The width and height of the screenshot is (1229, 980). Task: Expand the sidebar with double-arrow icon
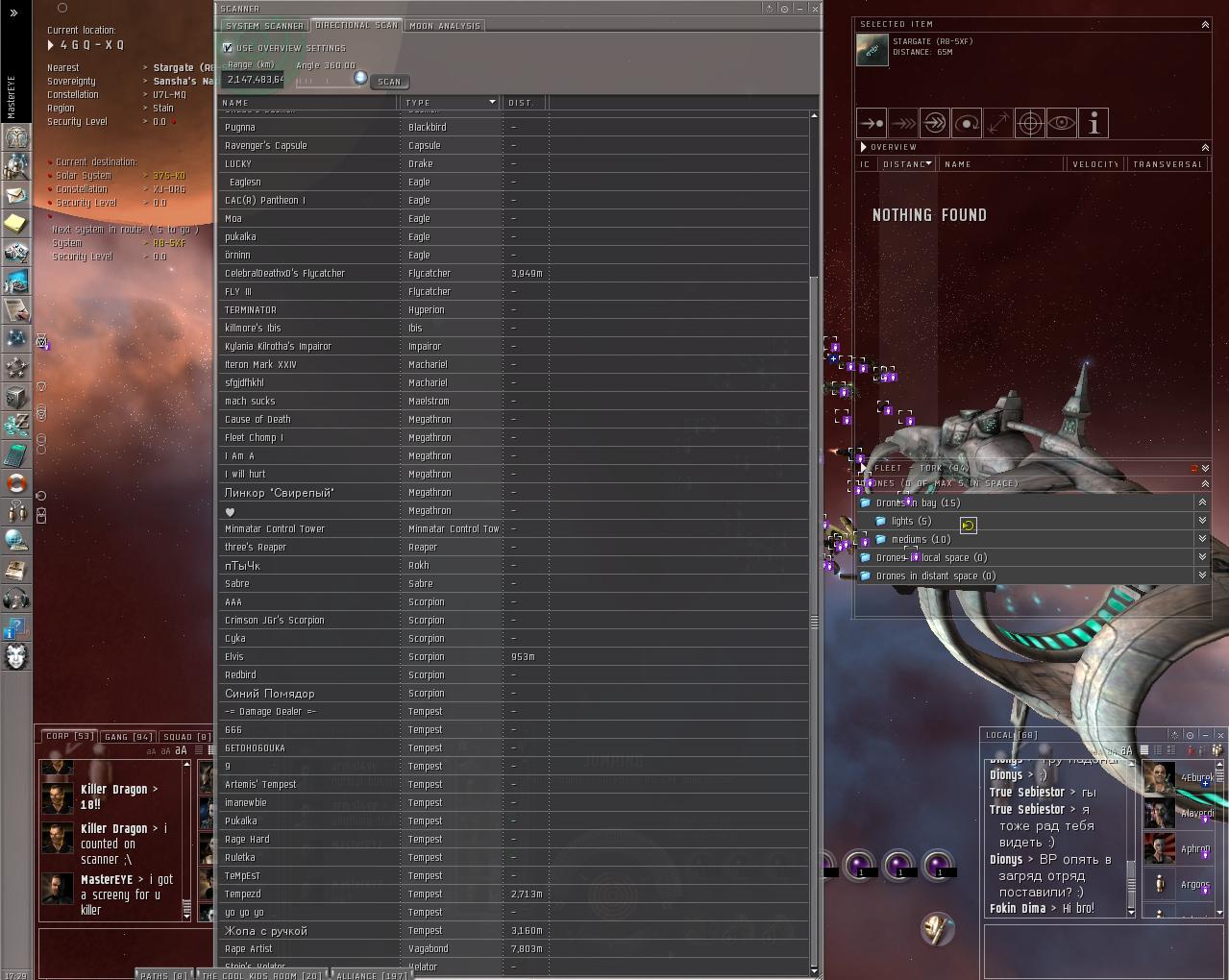coord(13,13)
